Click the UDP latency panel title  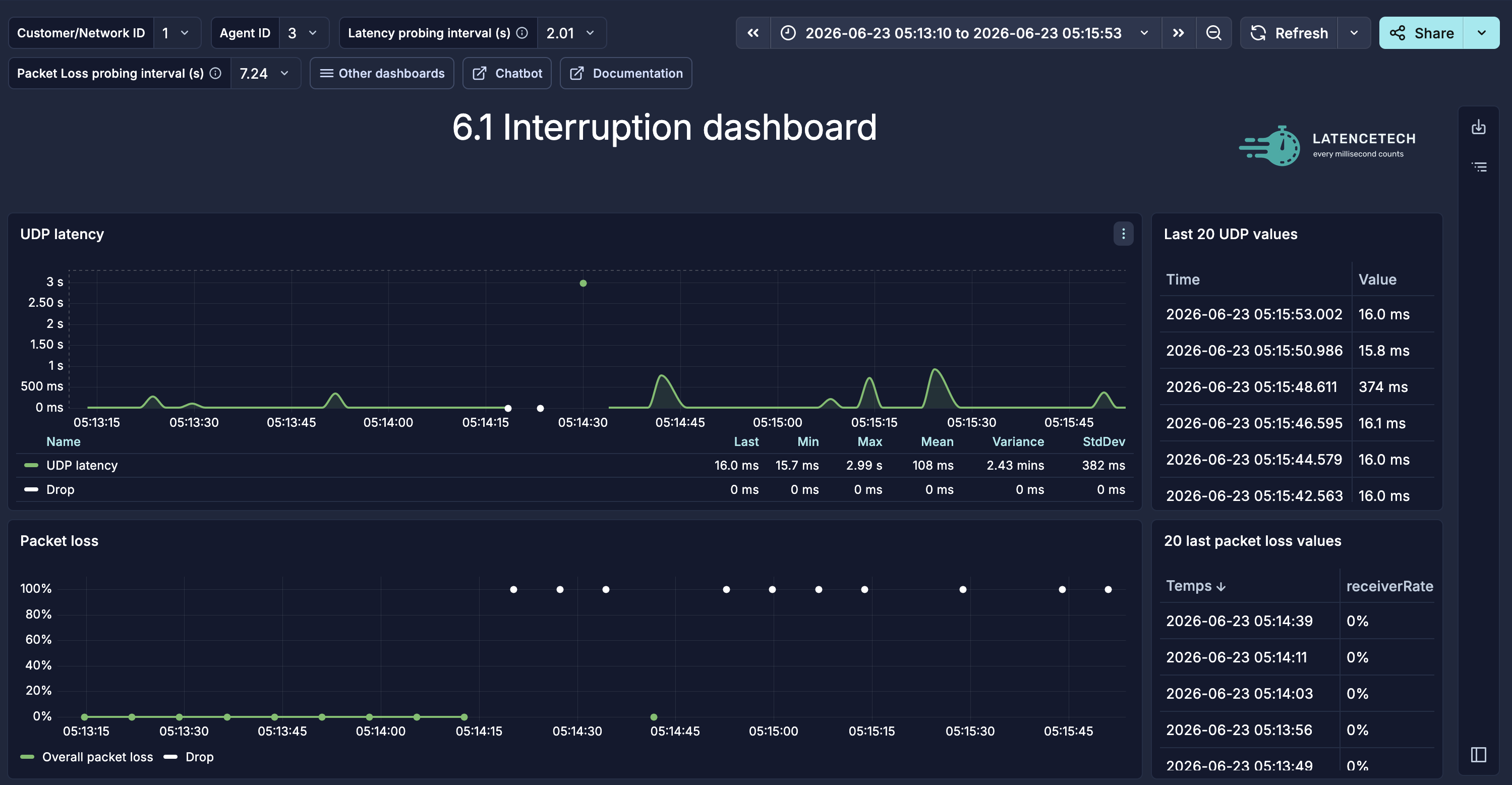point(62,234)
